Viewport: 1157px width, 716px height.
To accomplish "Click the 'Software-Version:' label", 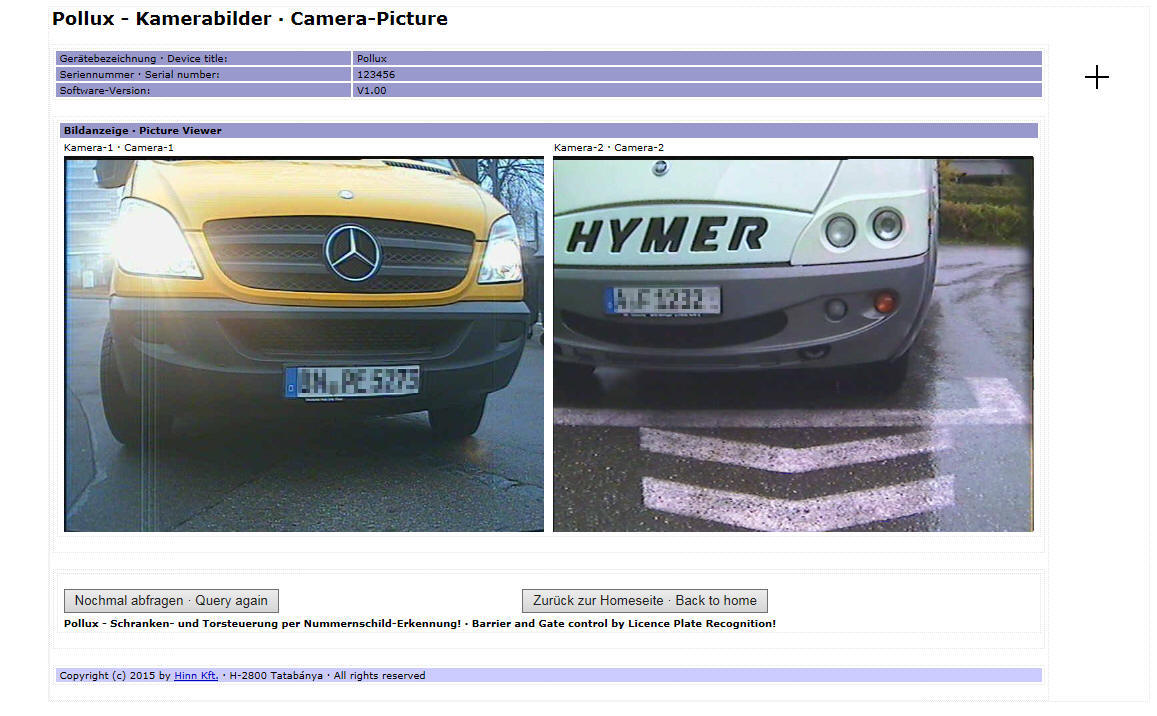I will point(105,91).
